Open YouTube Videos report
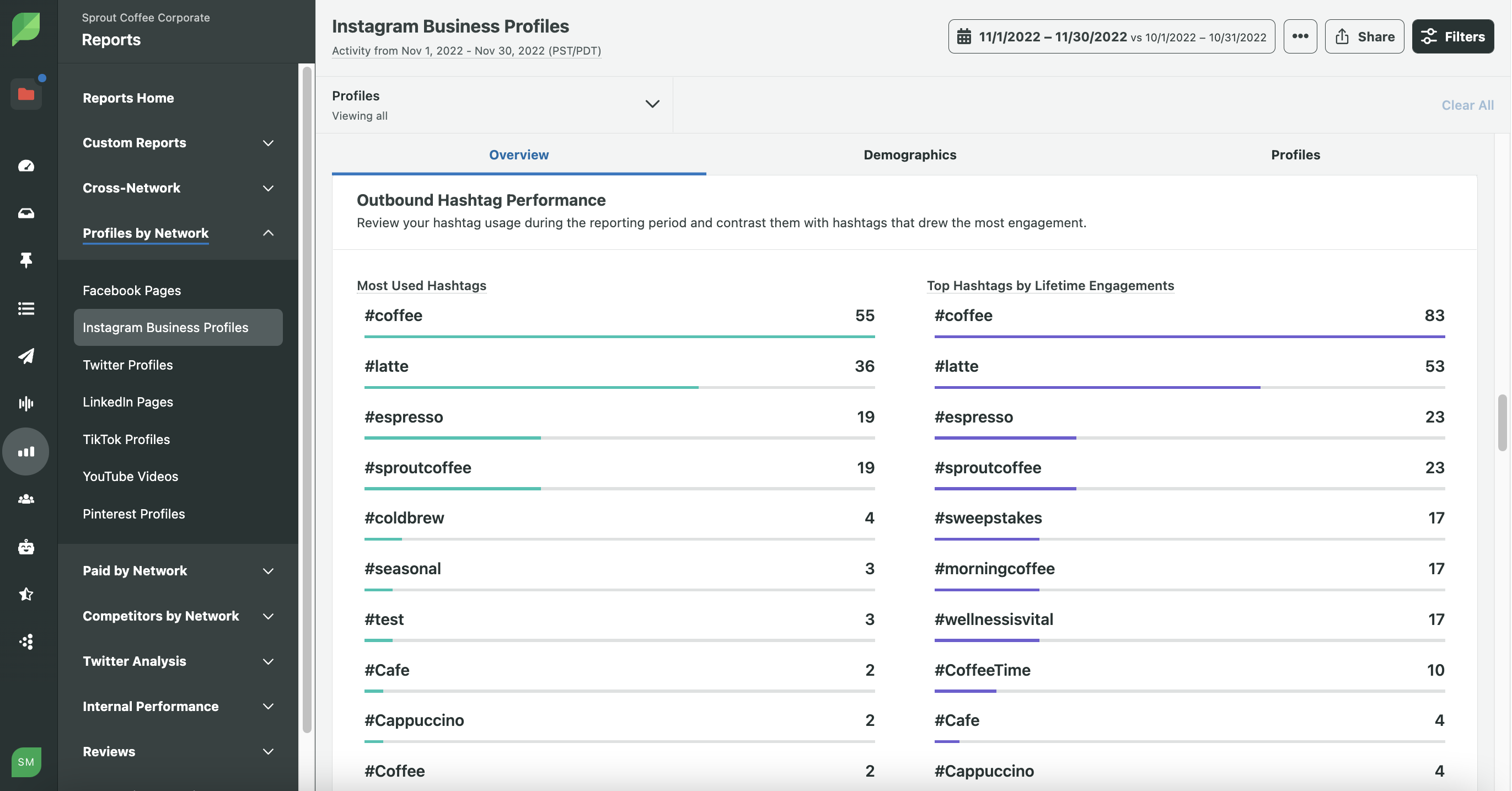The height and width of the screenshot is (791, 1512). tap(130, 476)
